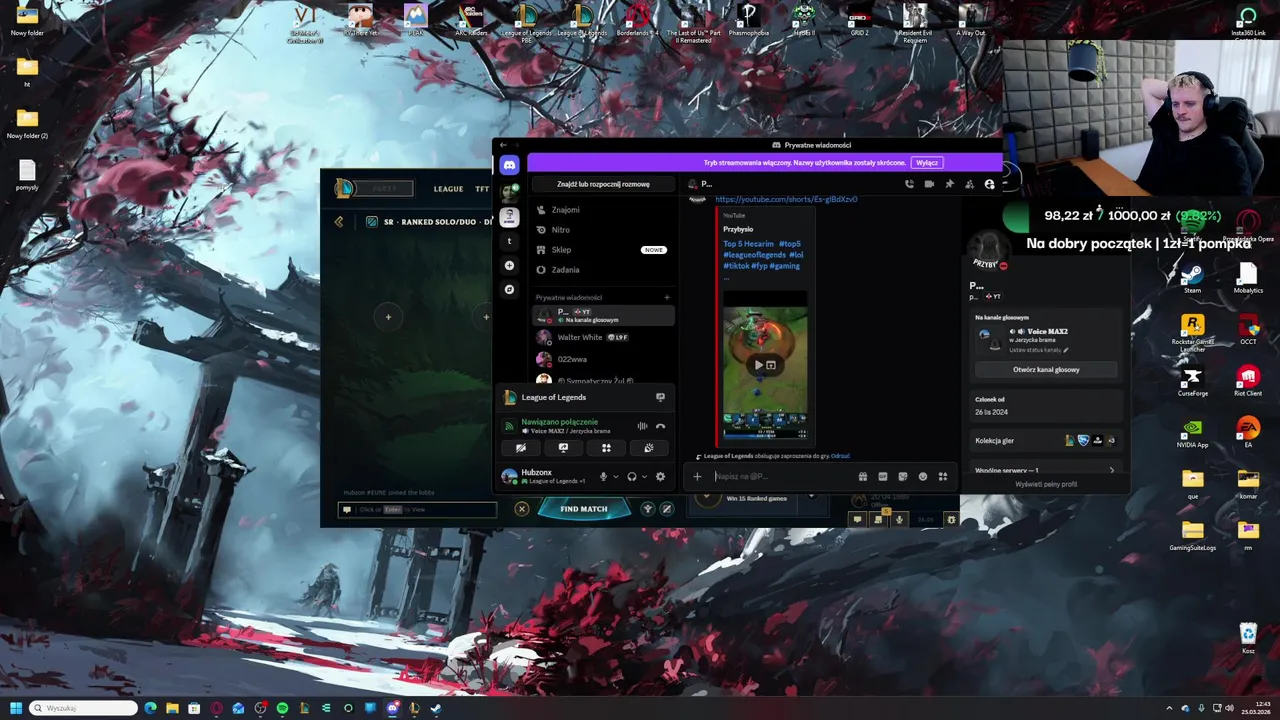Open GIF picker in message bar
Screen dimensions: 1280x720
(x=882, y=476)
